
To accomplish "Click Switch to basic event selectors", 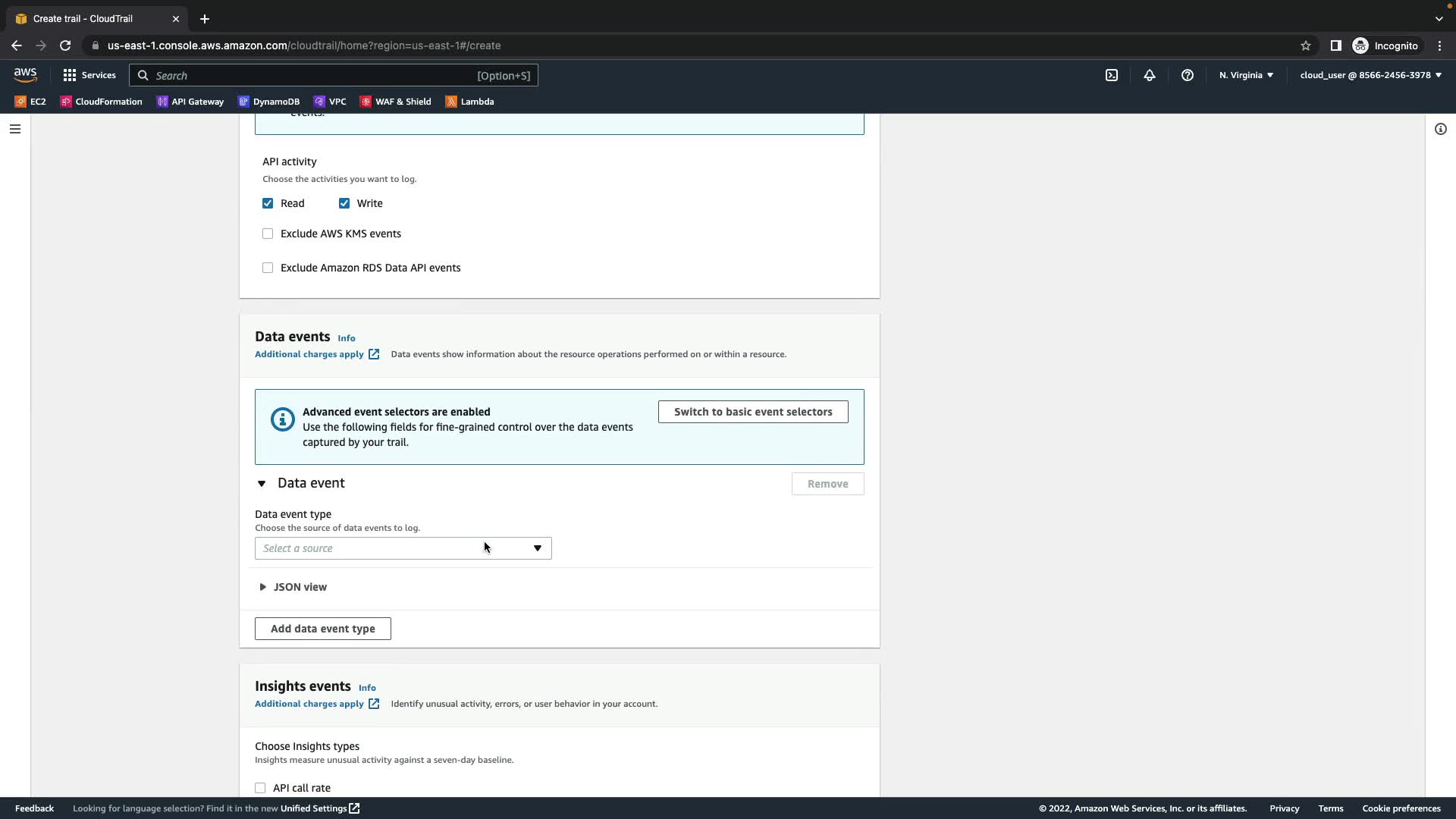I will click(x=753, y=412).
